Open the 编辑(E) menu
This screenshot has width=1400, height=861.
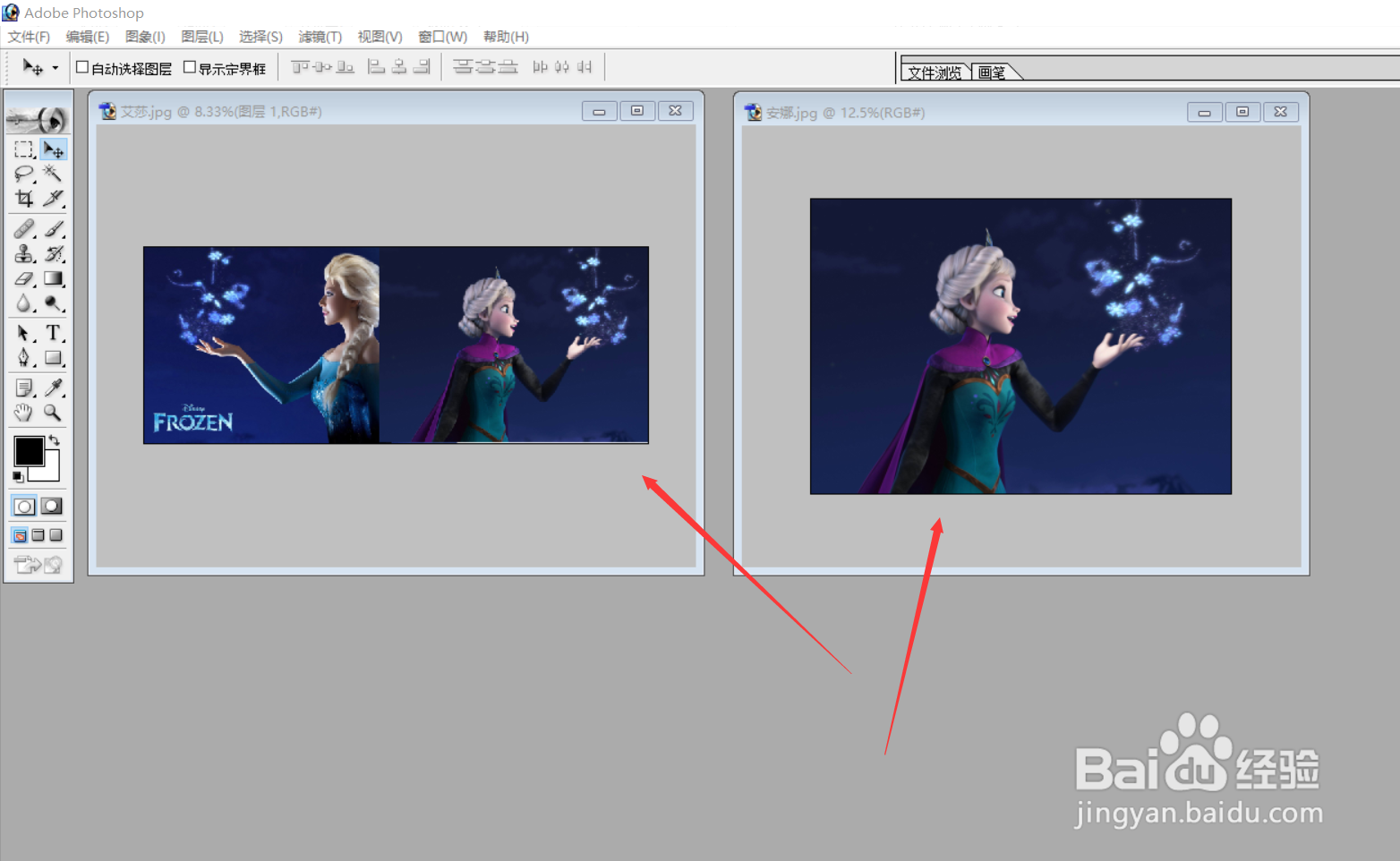pyautogui.click(x=88, y=37)
